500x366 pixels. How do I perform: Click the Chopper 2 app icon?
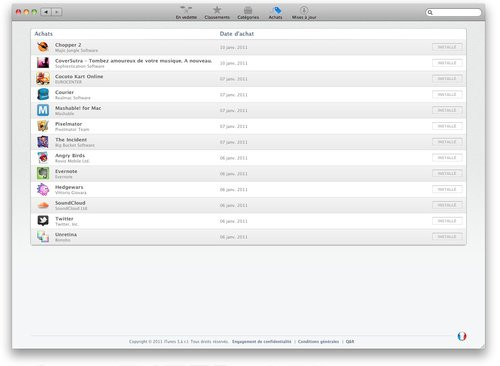43,47
